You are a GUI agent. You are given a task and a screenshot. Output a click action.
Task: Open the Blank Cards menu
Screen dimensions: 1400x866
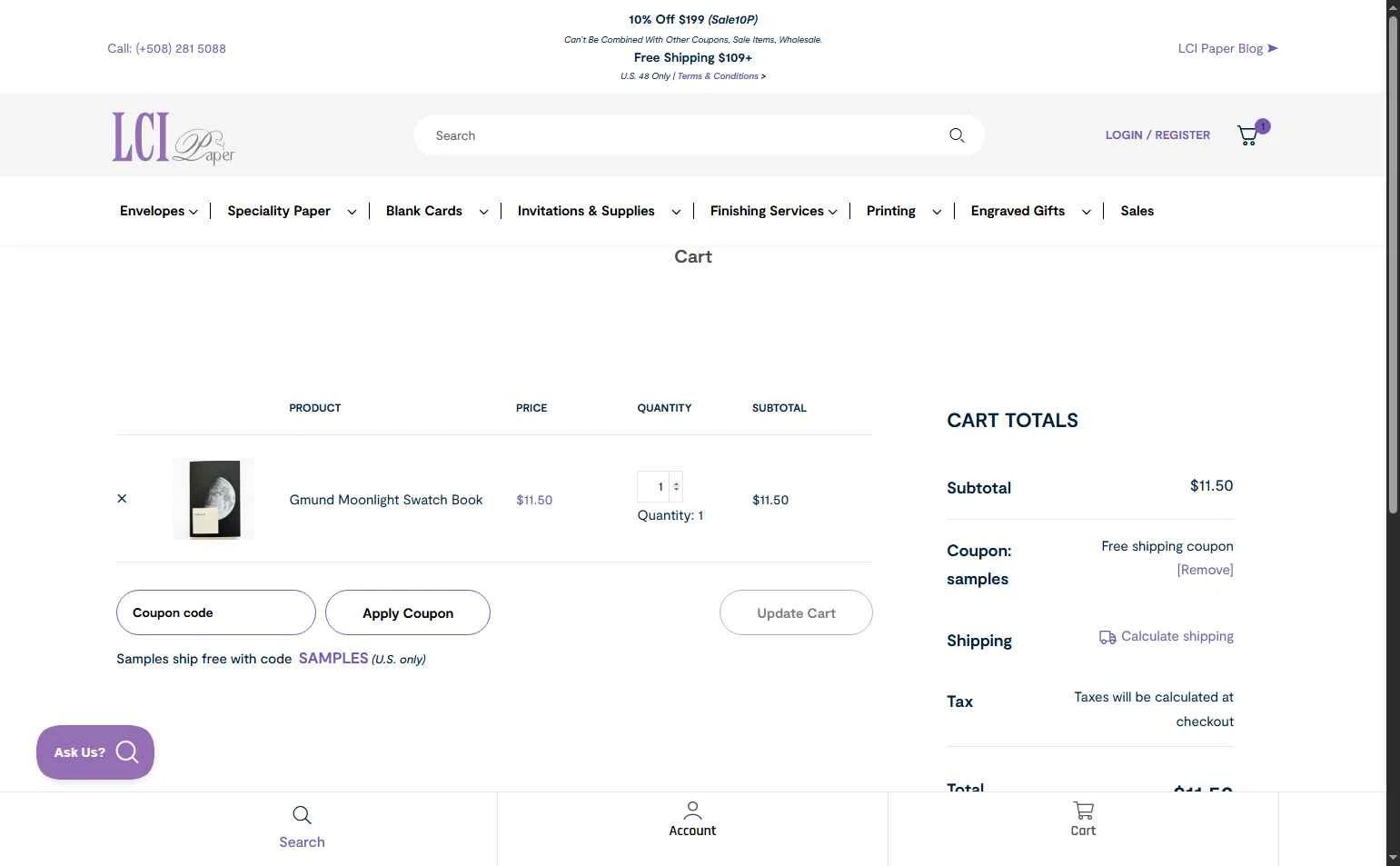pos(424,211)
